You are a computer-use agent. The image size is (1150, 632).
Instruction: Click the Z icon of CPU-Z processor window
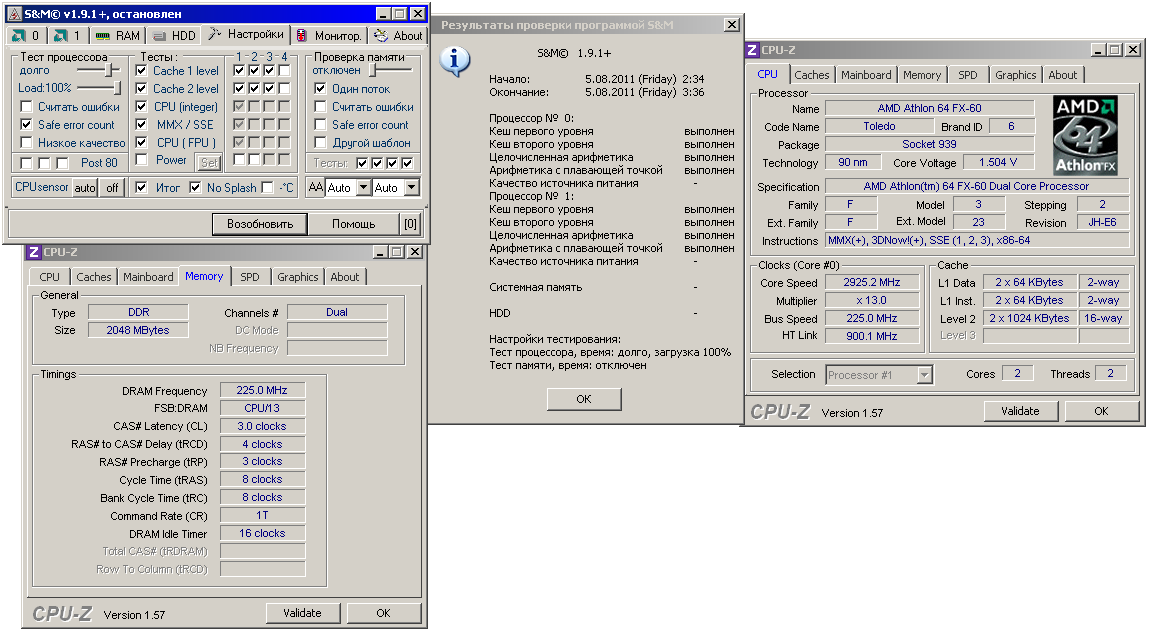[752, 50]
